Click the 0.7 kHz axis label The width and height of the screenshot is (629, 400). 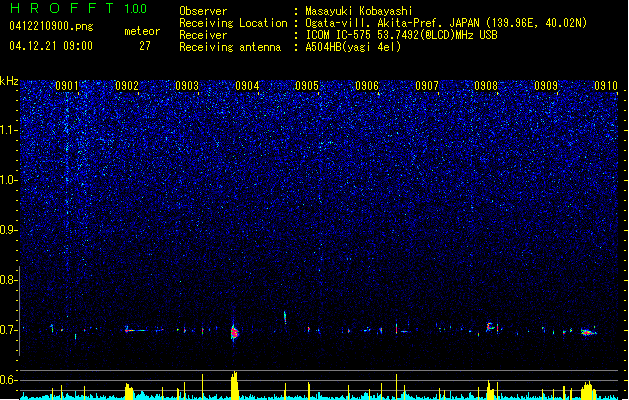coord(9,330)
